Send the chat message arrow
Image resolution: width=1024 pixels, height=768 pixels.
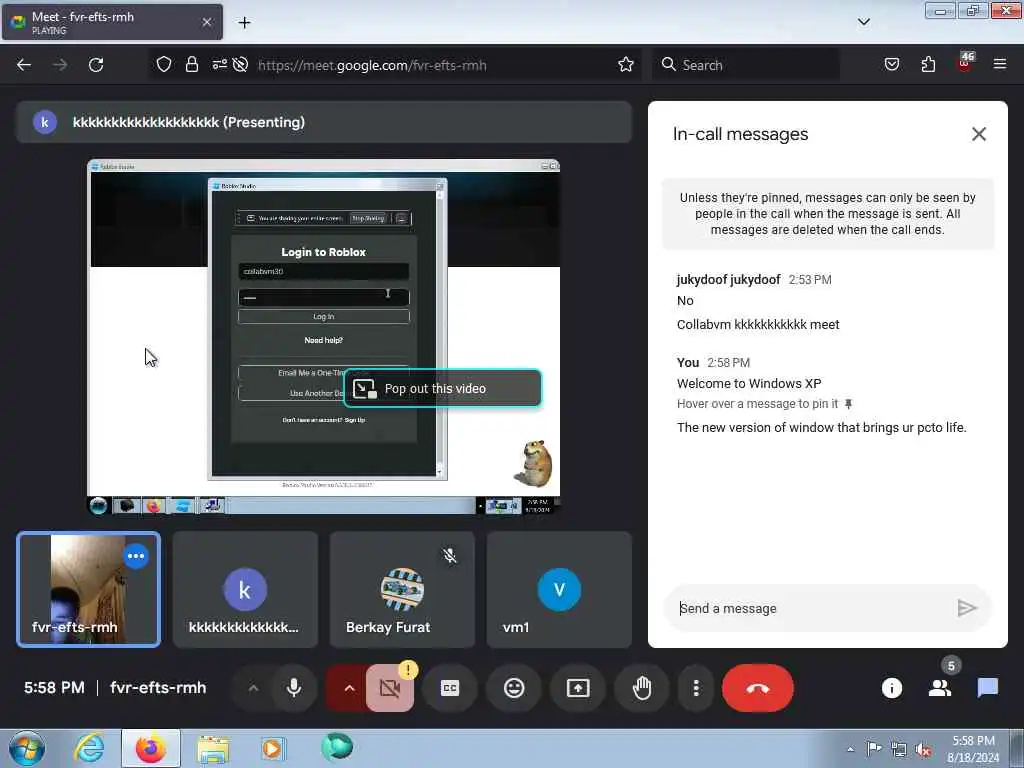(967, 608)
